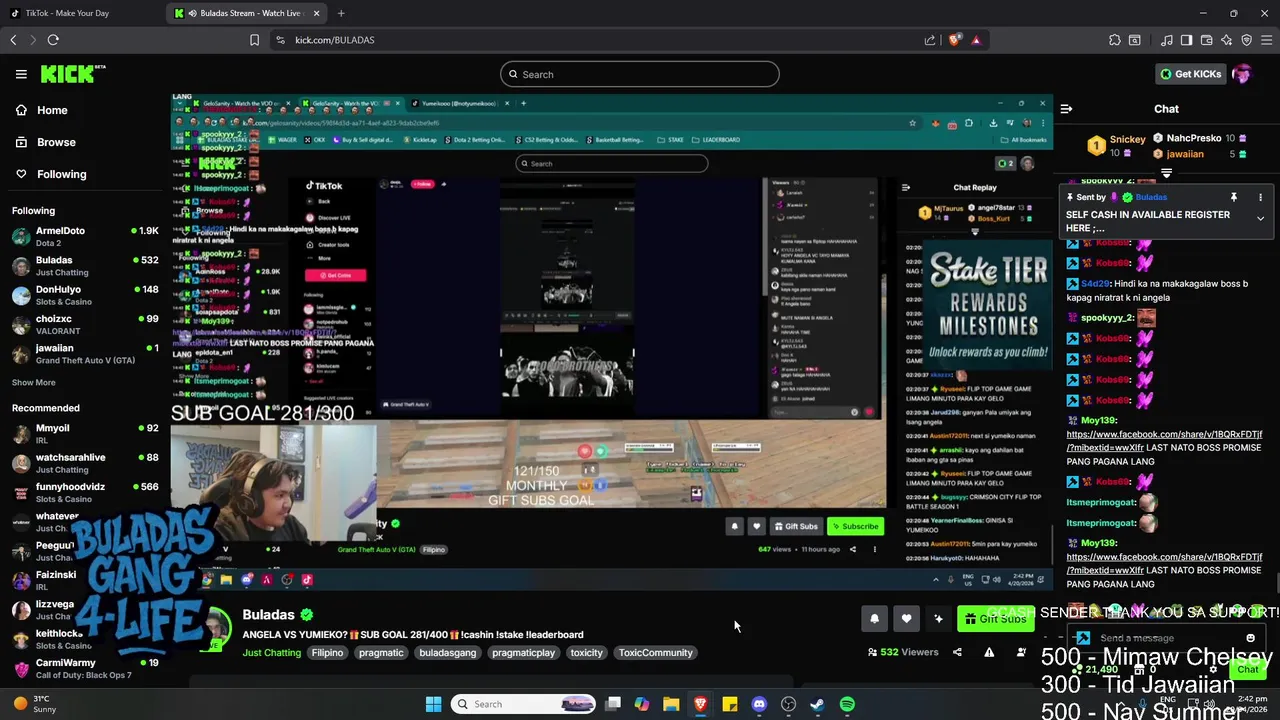Open the Brave Wallet icon

[x=1207, y=40]
